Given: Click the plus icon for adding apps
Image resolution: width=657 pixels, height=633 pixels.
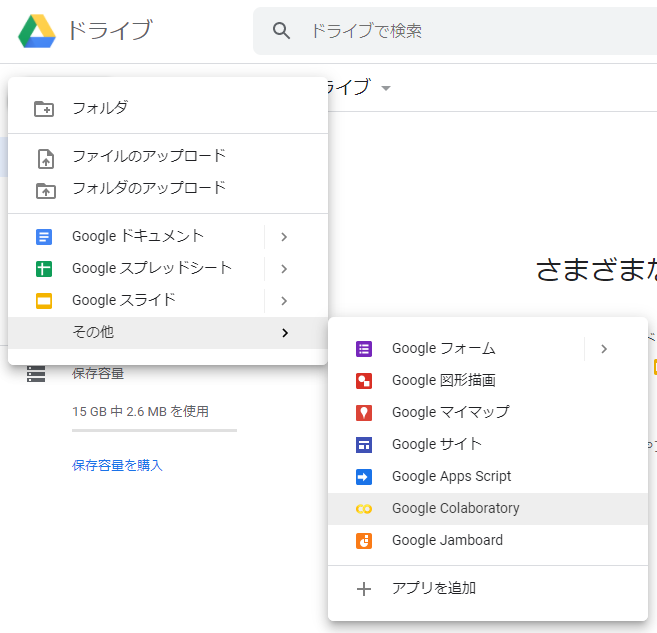Looking at the screenshot, I should (x=364, y=589).
